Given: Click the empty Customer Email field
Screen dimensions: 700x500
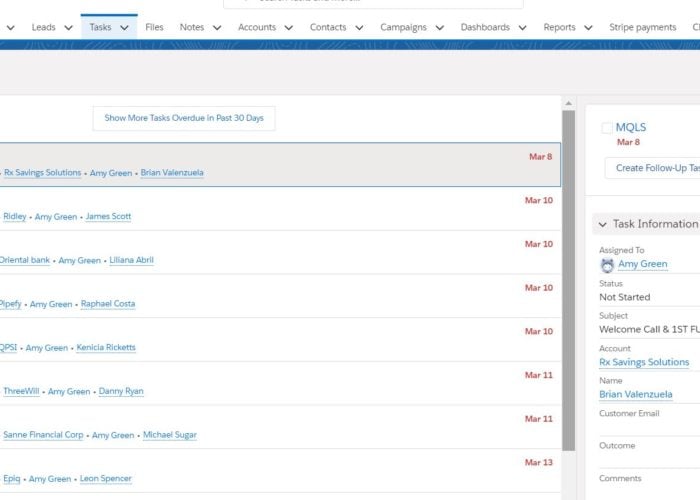Looking at the screenshot, I should point(650,428).
